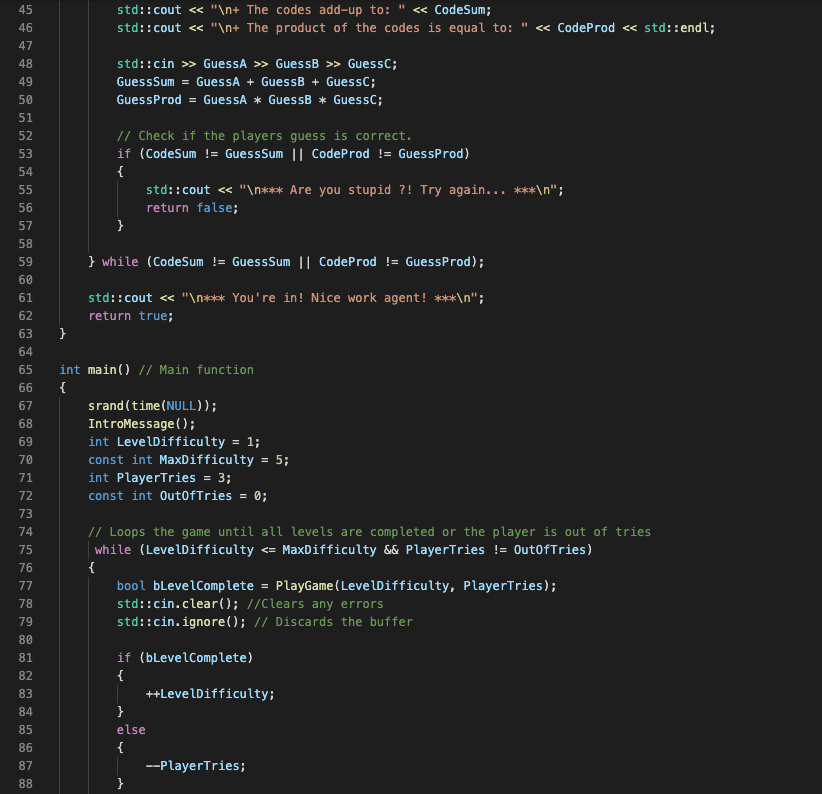Click the 'if' keyword on line 53
The image size is (822, 794).
(124, 154)
